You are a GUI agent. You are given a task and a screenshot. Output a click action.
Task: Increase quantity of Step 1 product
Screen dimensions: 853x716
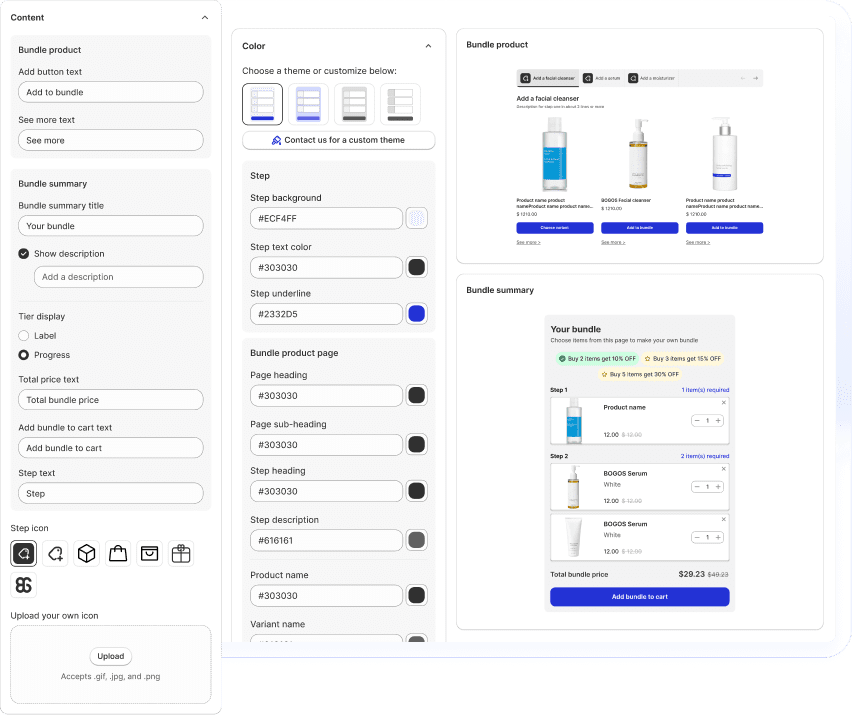[x=721, y=421]
